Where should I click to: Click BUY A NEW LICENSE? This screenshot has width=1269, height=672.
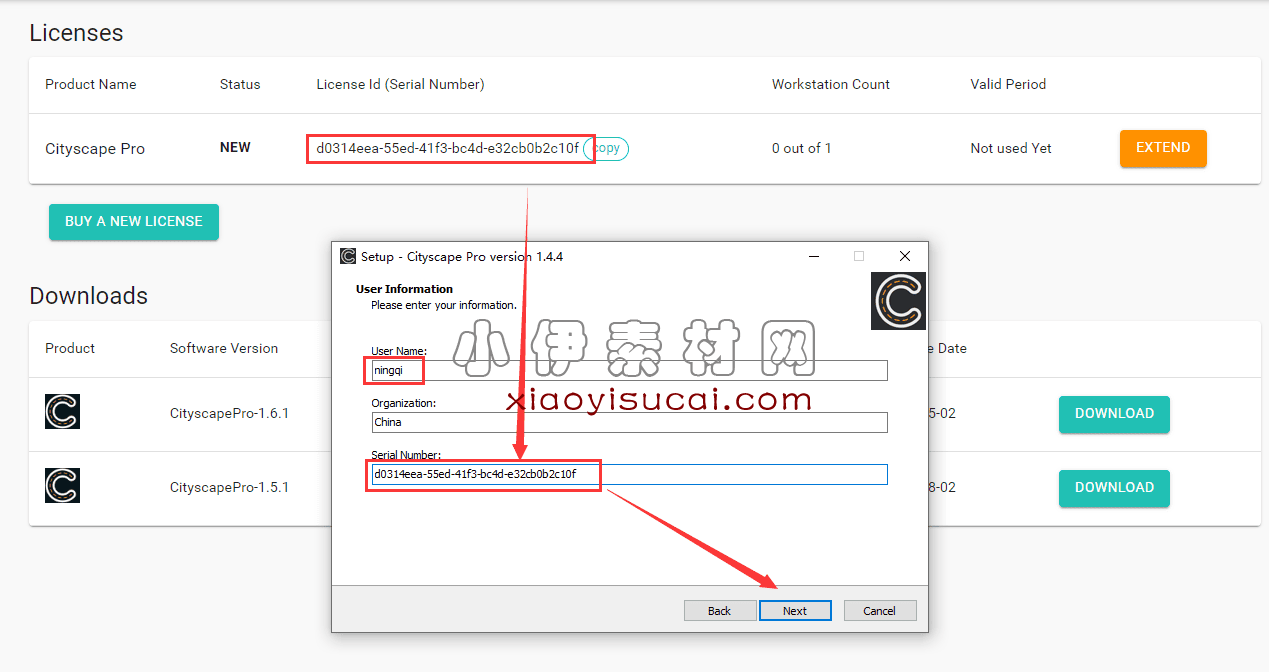[134, 222]
